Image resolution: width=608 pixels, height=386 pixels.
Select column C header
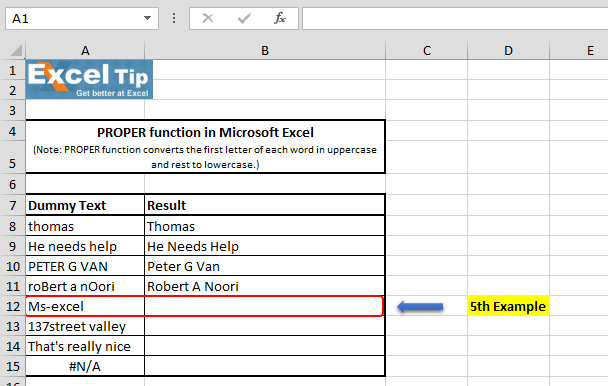coord(427,50)
